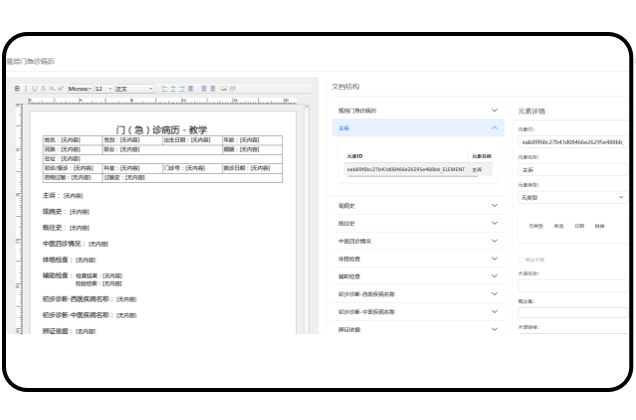The width and height of the screenshot is (636, 420).
Task: Click the 检查结果 [无内容] field
Action: (x=99, y=276)
